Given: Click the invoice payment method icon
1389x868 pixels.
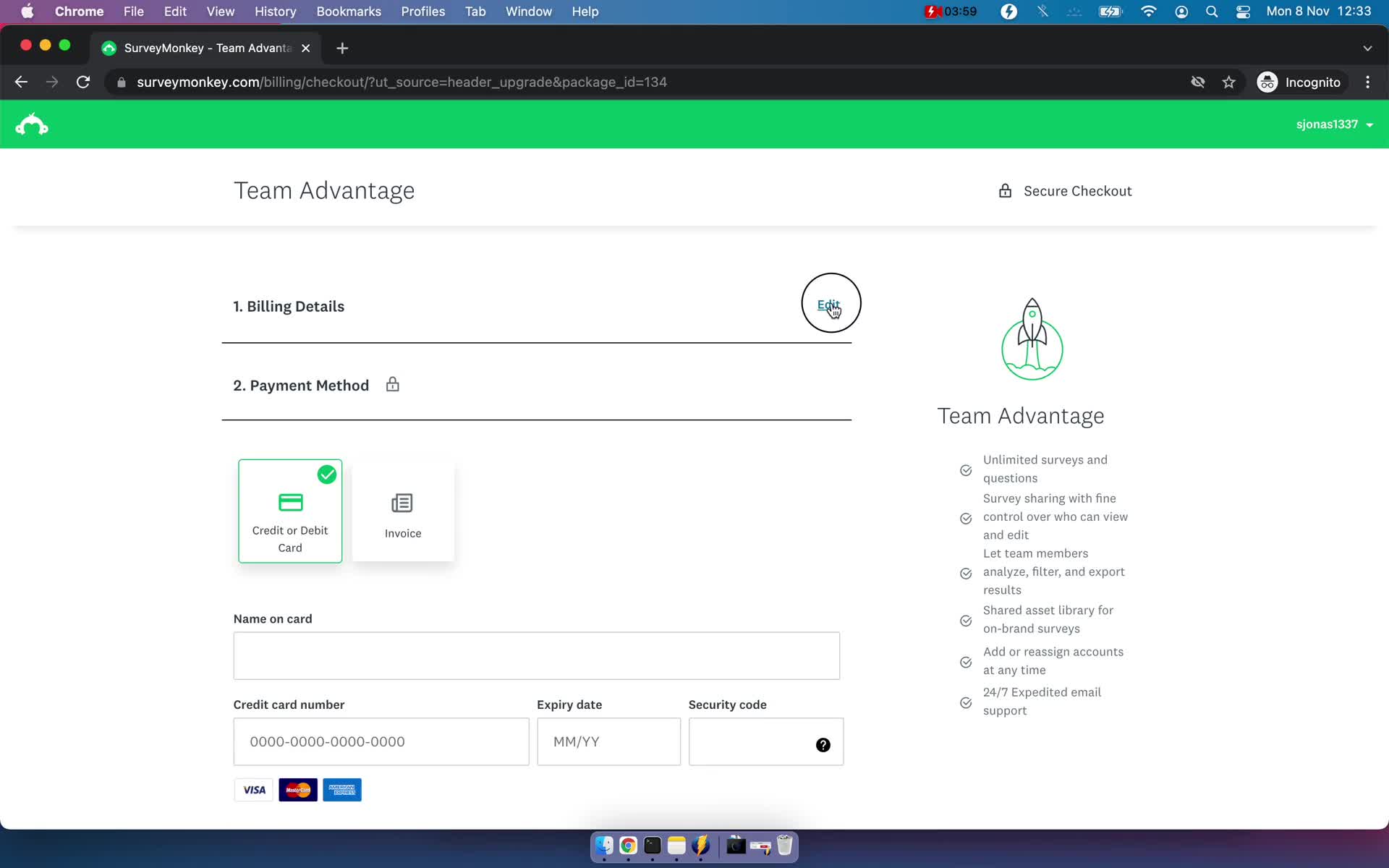Looking at the screenshot, I should (402, 502).
